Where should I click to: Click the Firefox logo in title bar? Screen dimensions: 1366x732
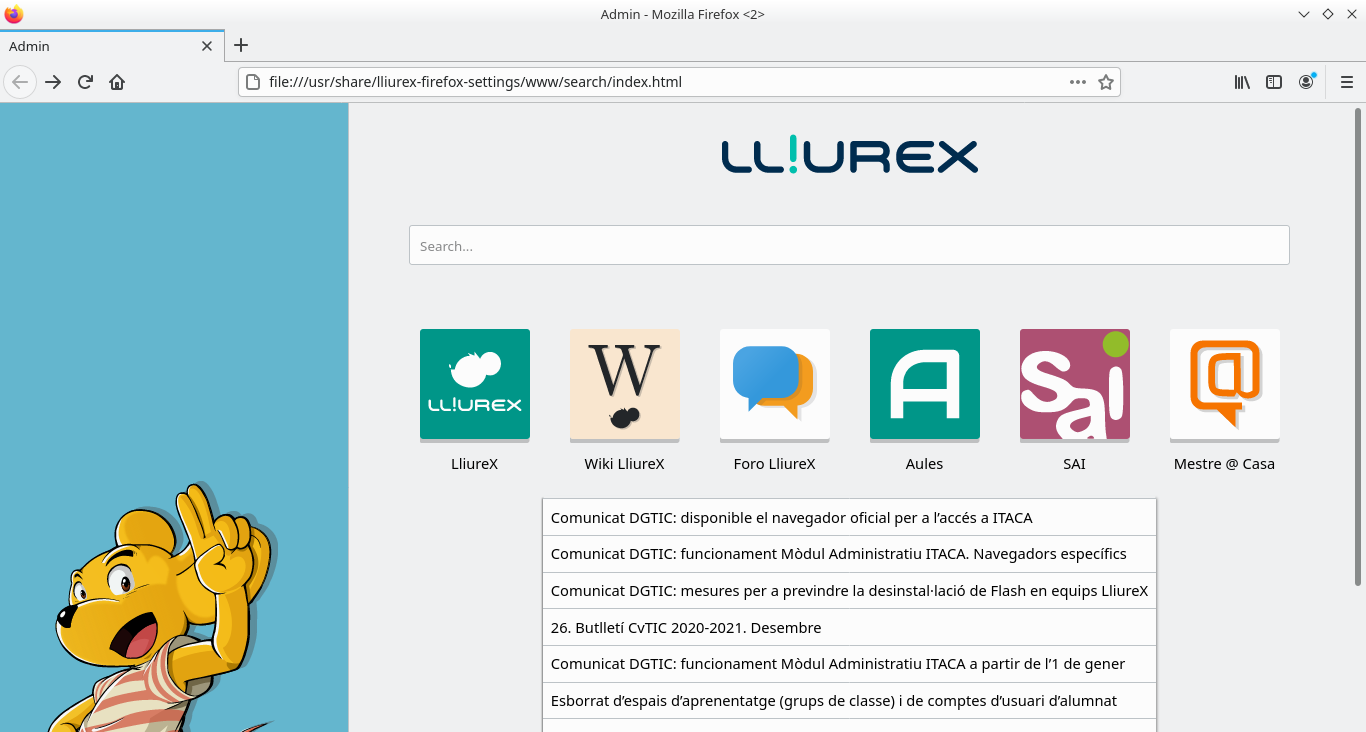click(14, 14)
